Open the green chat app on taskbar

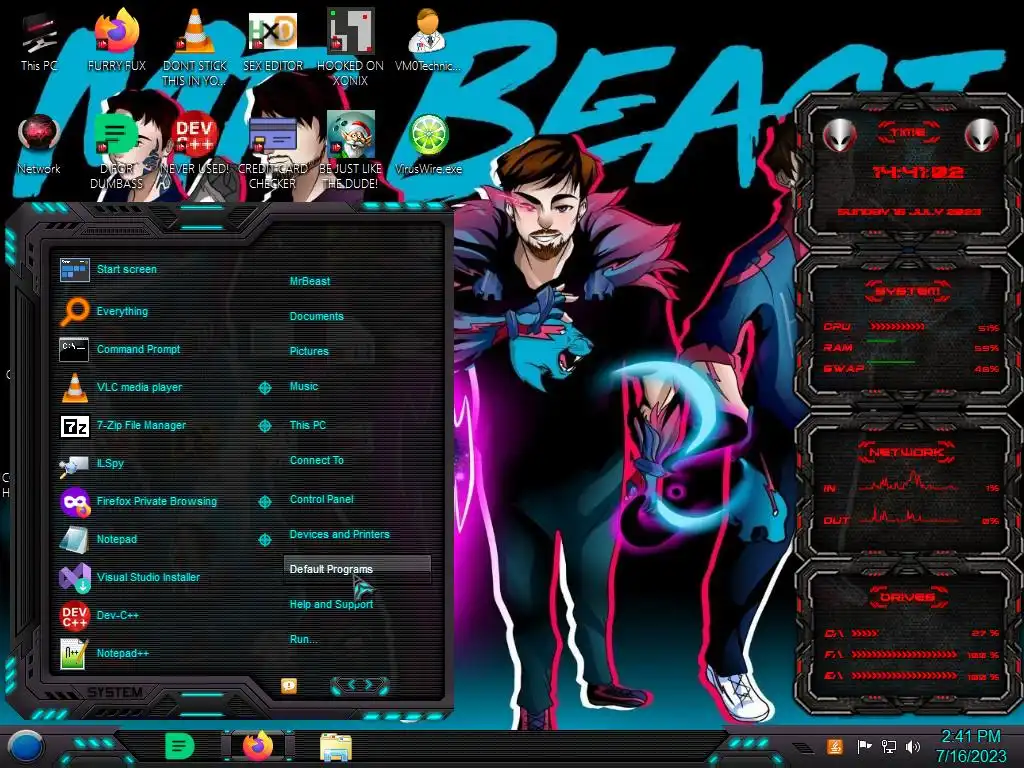pos(180,746)
